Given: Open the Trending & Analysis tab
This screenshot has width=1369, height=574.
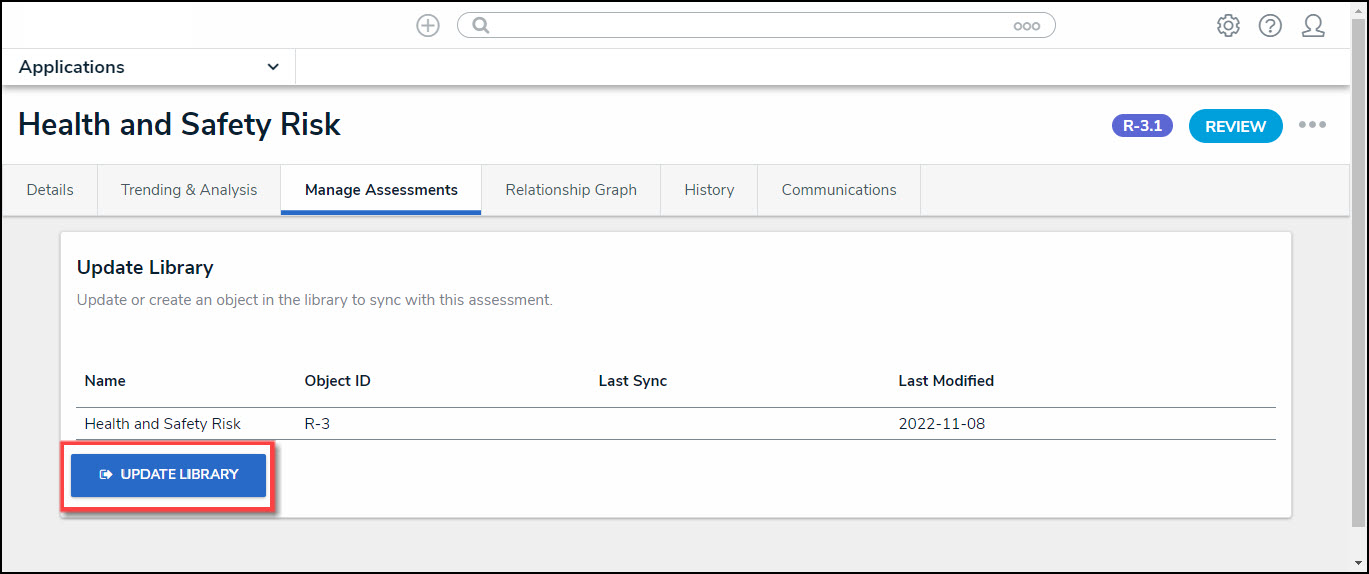Looking at the screenshot, I should [189, 190].
